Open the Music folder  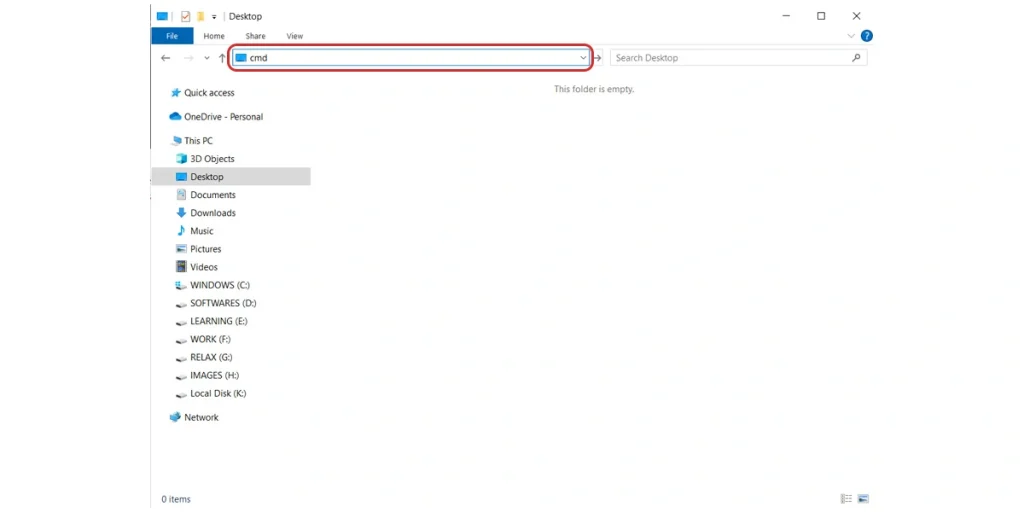tap(195, 231)
